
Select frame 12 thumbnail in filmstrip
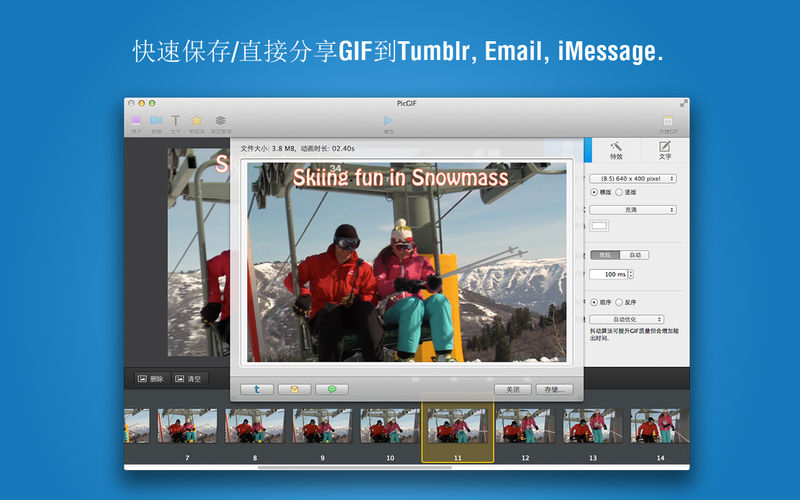click(x=525, y=426)
